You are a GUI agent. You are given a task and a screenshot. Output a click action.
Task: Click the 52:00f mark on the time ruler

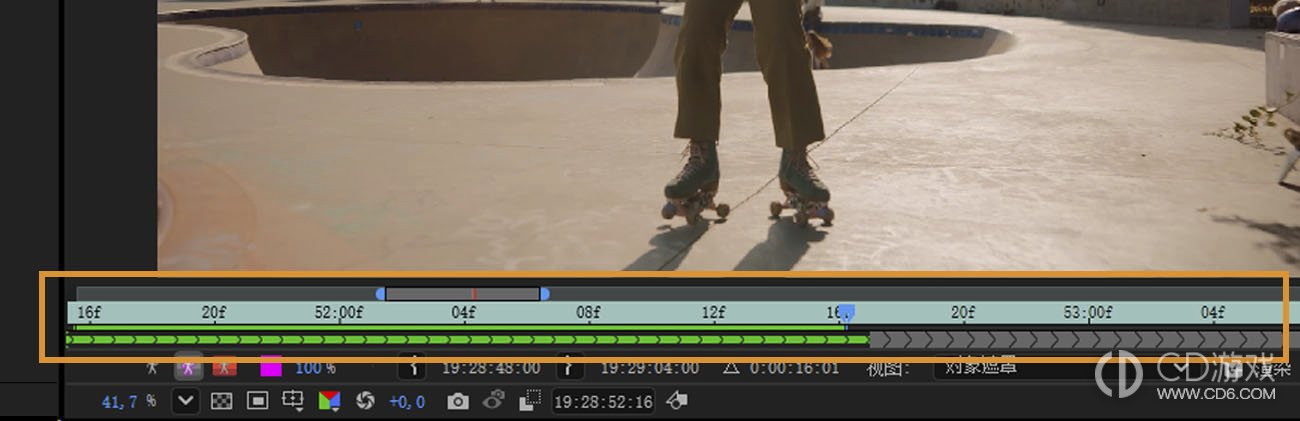click(x=339, y=313)
